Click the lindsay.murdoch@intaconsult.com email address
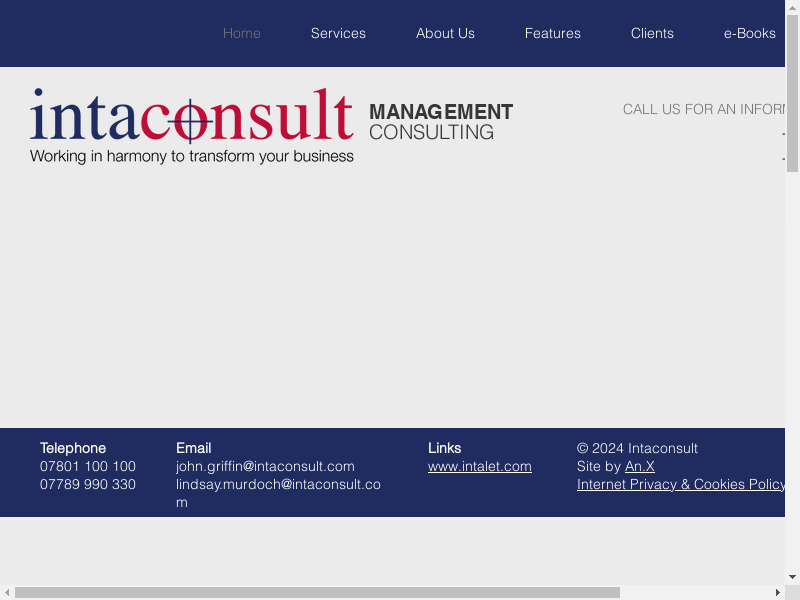The image size is (800, 600). point(278,484)
